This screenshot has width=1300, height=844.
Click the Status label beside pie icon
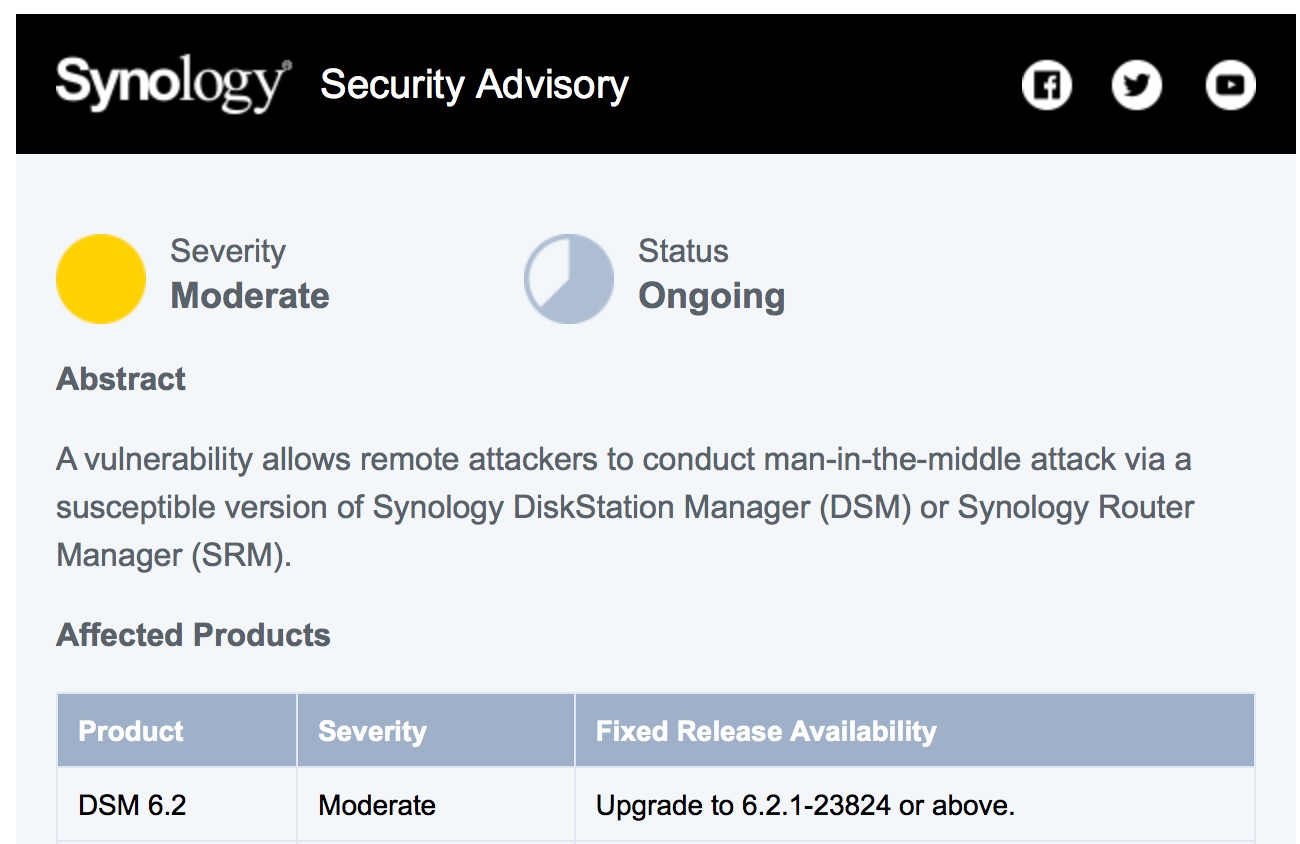(683, 251)
